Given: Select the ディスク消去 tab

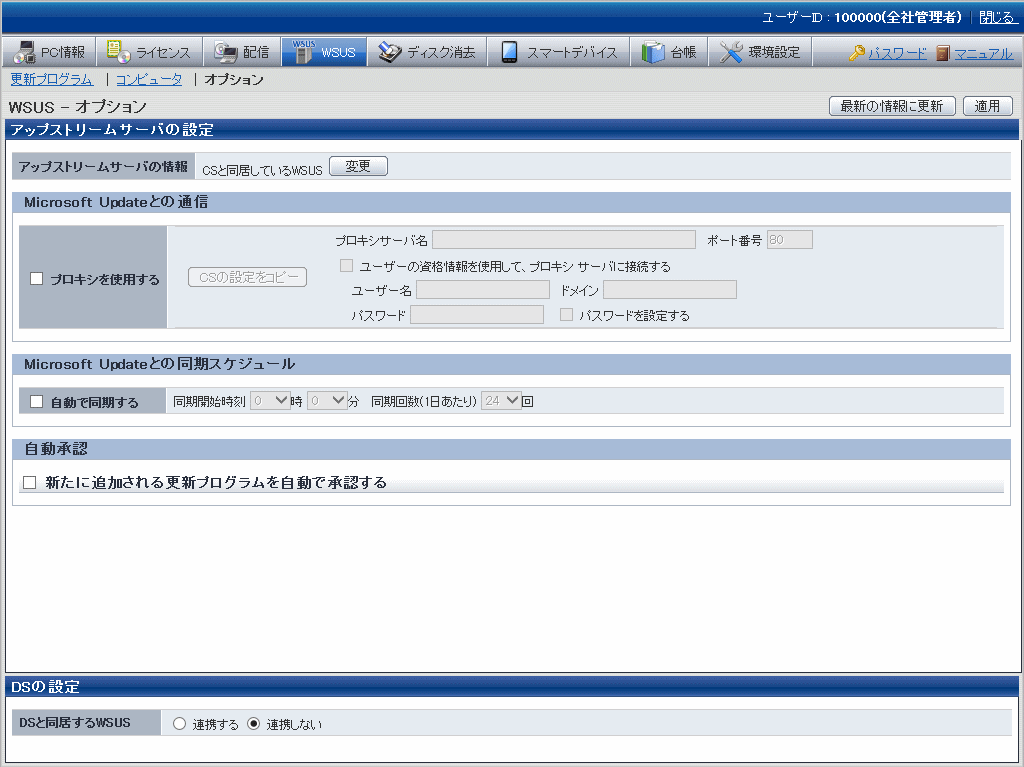Looking at the screenshot, I should click(x=427, y=52).
